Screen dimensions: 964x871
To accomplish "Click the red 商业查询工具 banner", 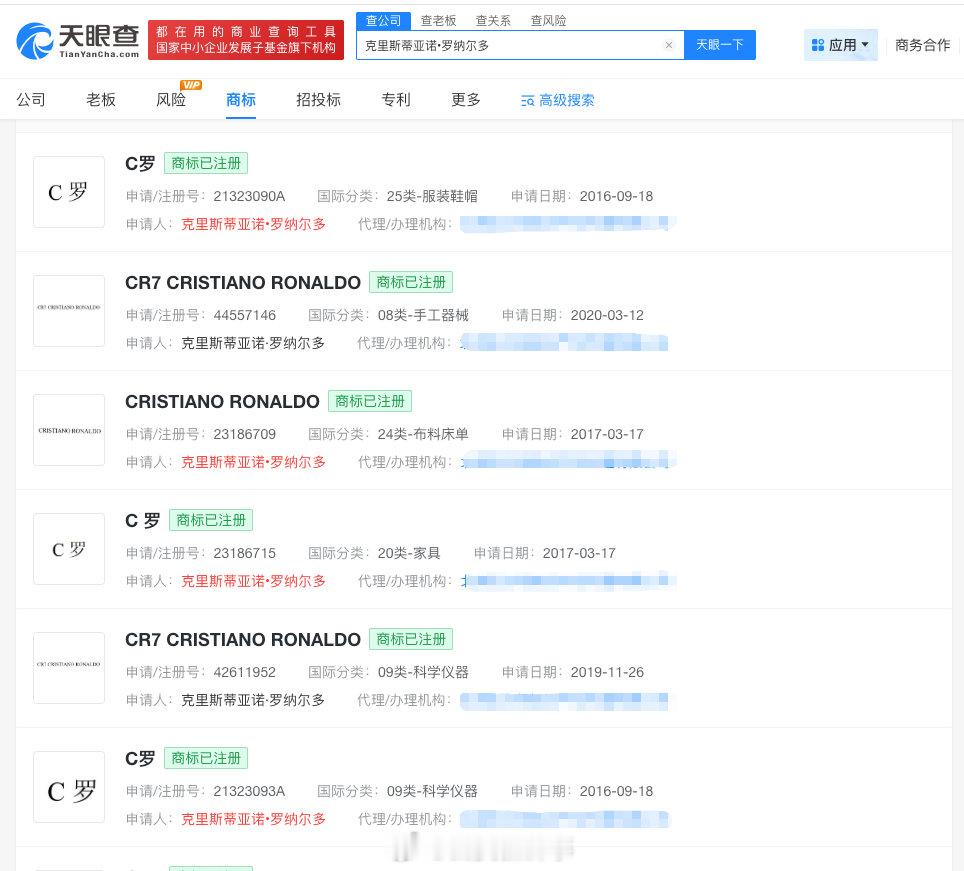I will tap(246, 40).
